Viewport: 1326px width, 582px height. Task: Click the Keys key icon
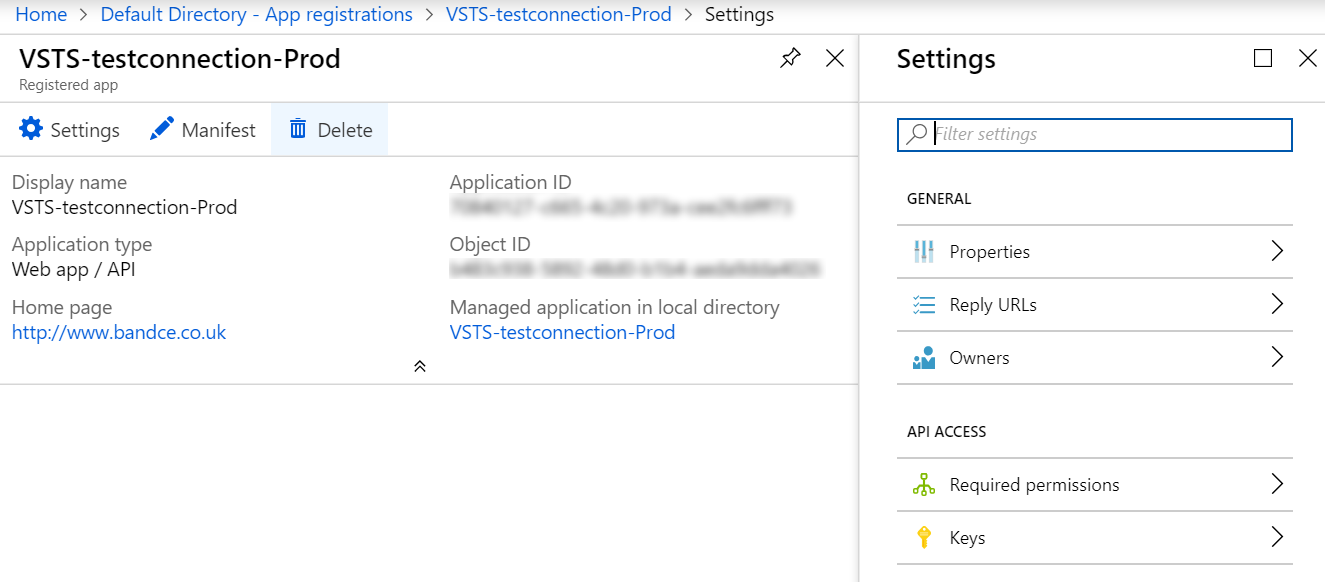(924, 538)
